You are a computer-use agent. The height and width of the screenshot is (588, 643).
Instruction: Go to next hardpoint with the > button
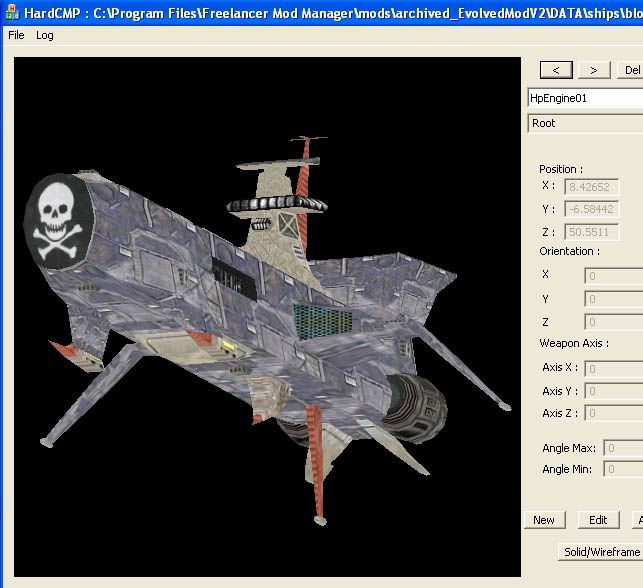pyautogui.click(x=593, y=70)
